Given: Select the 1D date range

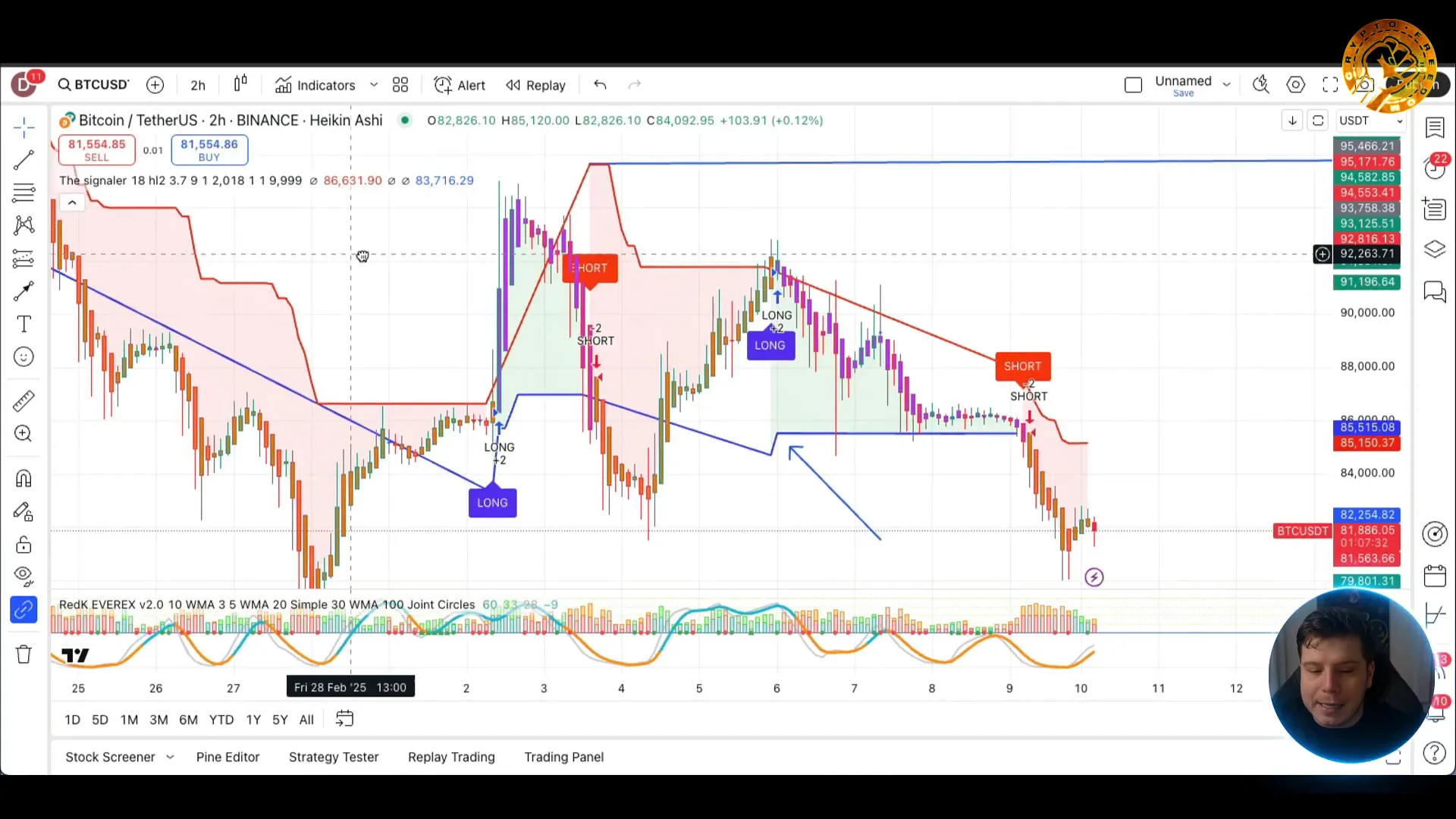Looking at the screenshot, I should click(x=72, y=720).
